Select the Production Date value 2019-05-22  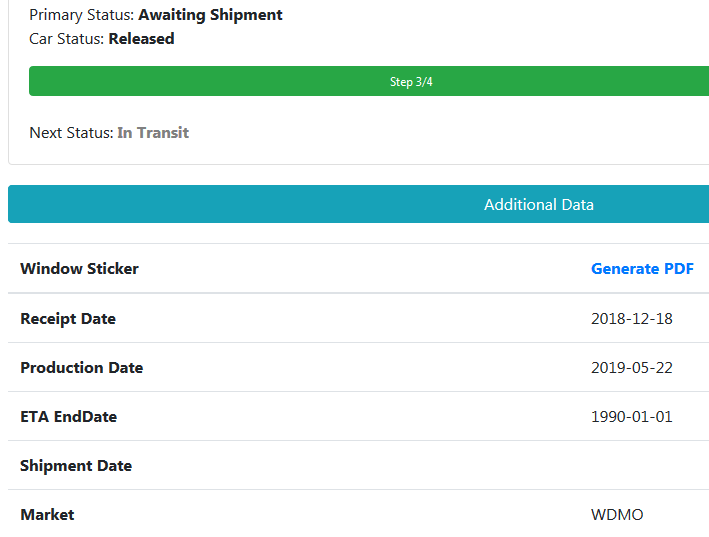click(x=632, y=367)
